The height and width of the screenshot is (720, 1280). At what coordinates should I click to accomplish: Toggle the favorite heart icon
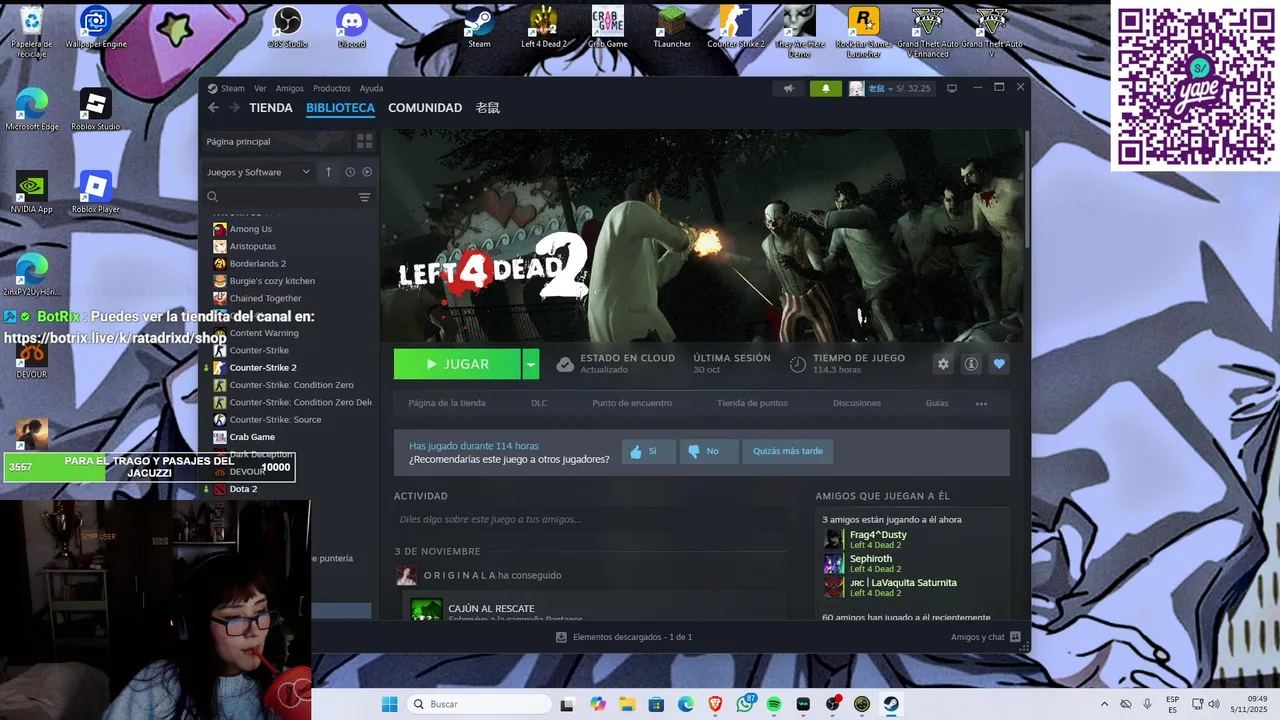click(998, 364)
